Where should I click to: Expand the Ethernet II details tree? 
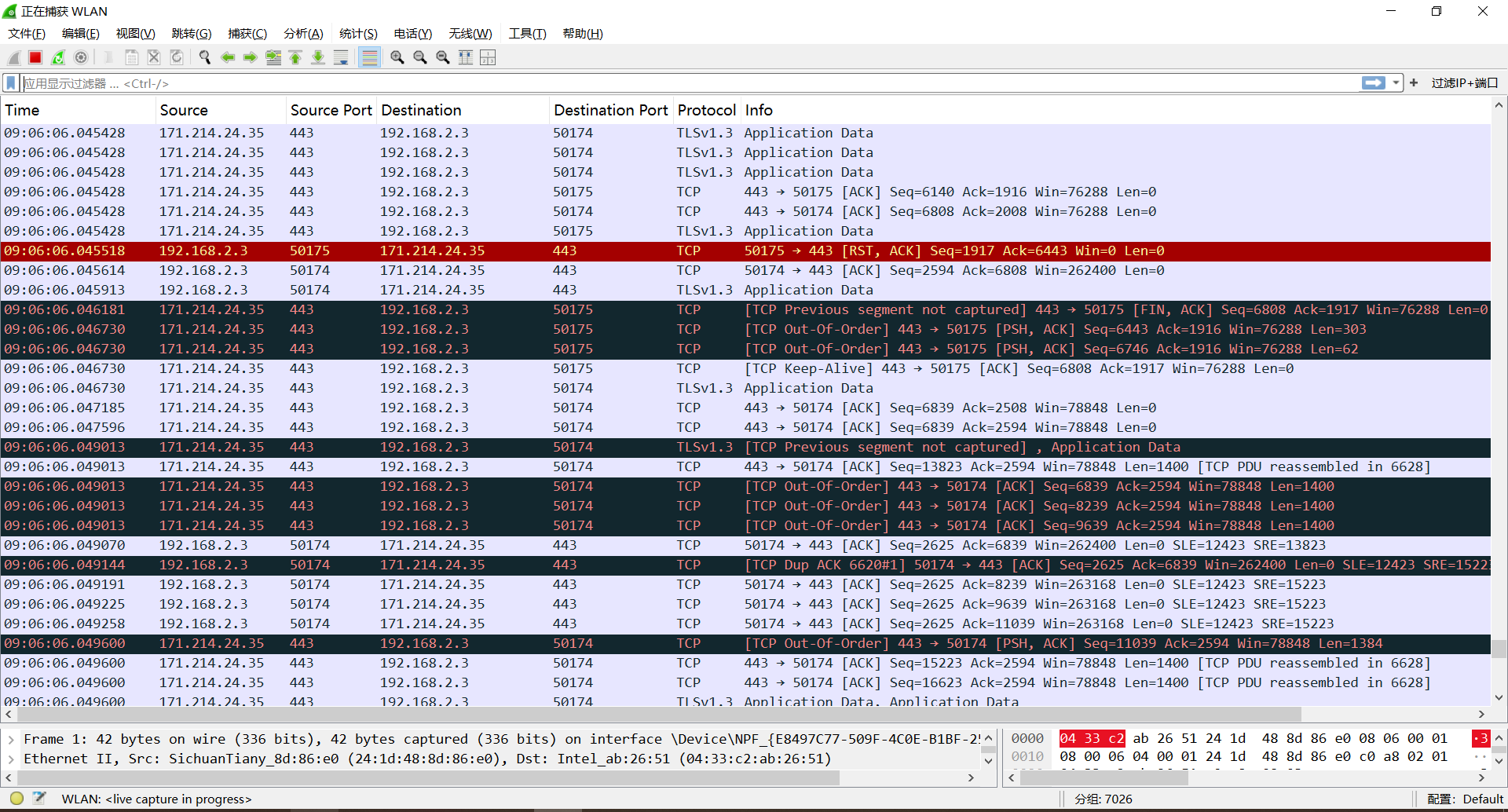click(x=11, y=759)
